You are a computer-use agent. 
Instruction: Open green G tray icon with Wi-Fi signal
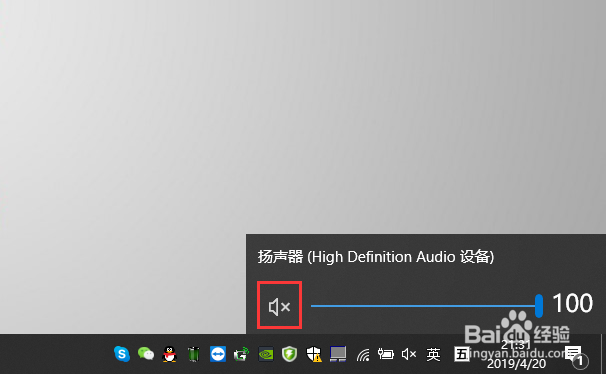[242, 354]
